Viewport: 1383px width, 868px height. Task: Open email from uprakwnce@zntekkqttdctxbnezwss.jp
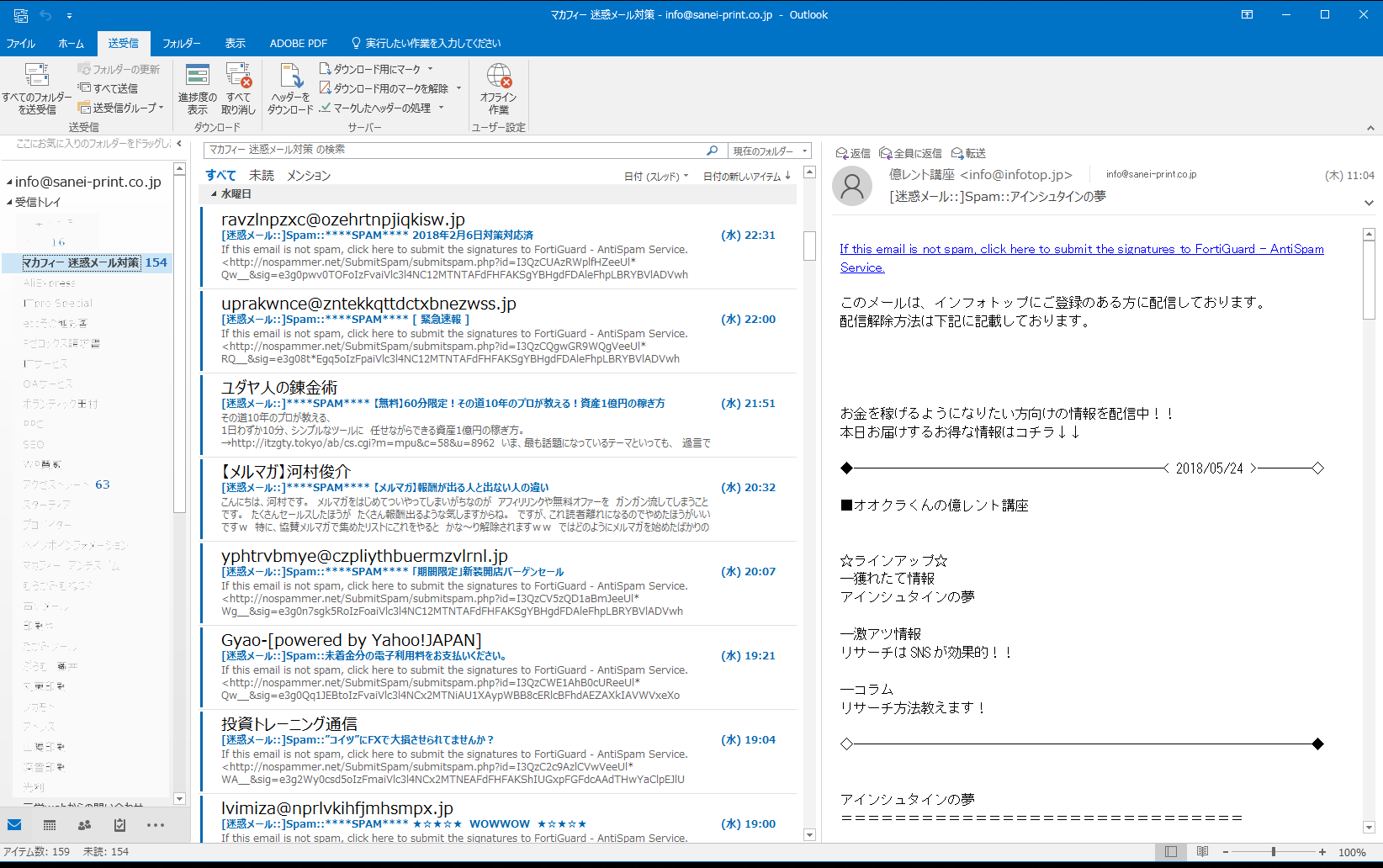498,331
